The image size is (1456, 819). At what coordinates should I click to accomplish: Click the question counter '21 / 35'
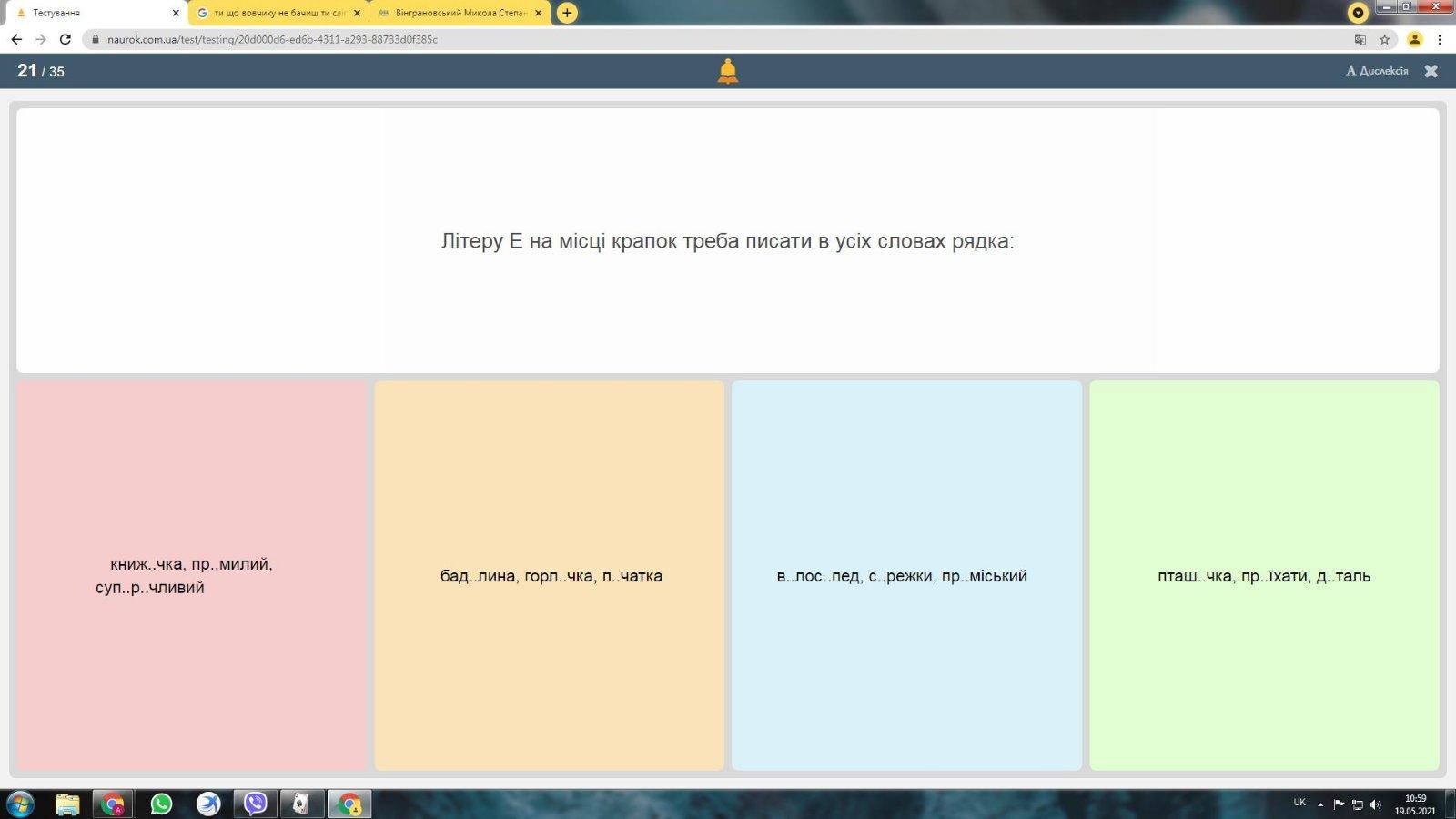41,71
